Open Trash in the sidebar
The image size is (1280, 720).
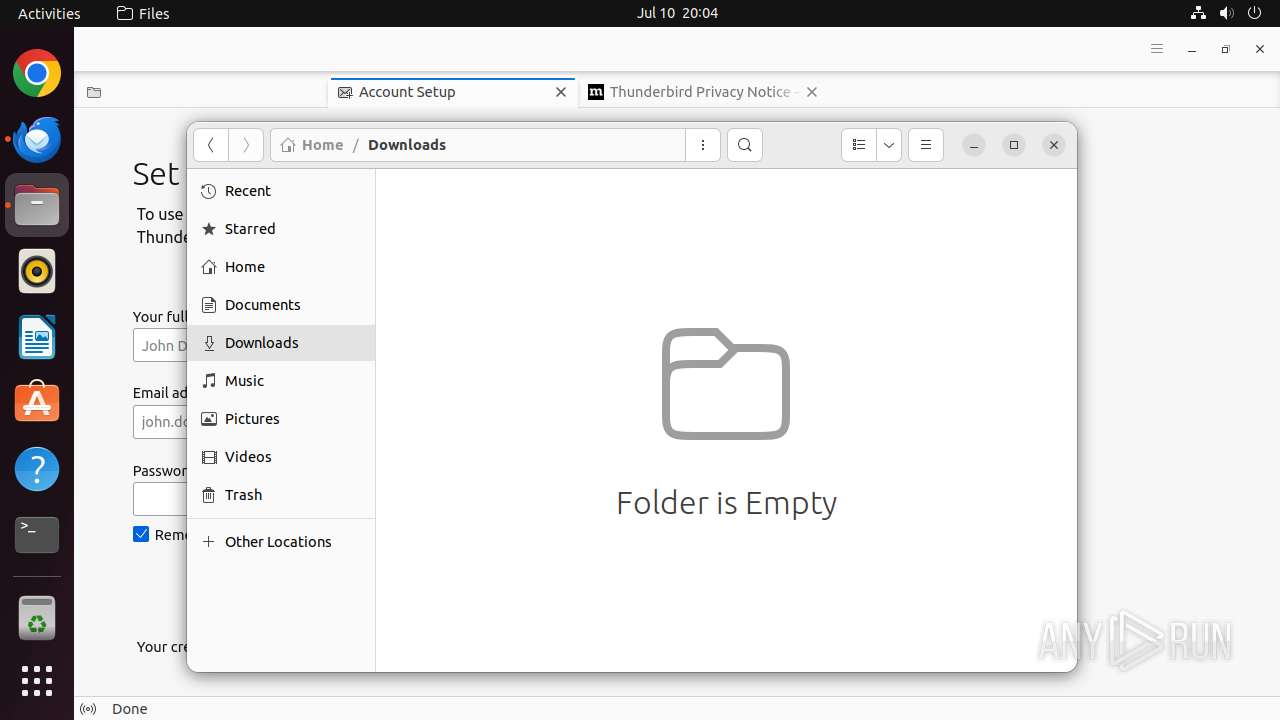click(281, 495)
